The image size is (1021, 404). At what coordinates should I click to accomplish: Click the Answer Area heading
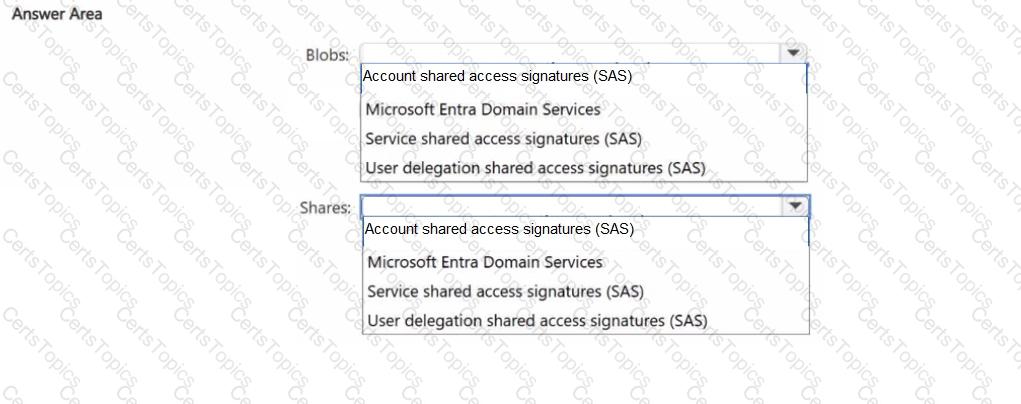pos(57,14)
